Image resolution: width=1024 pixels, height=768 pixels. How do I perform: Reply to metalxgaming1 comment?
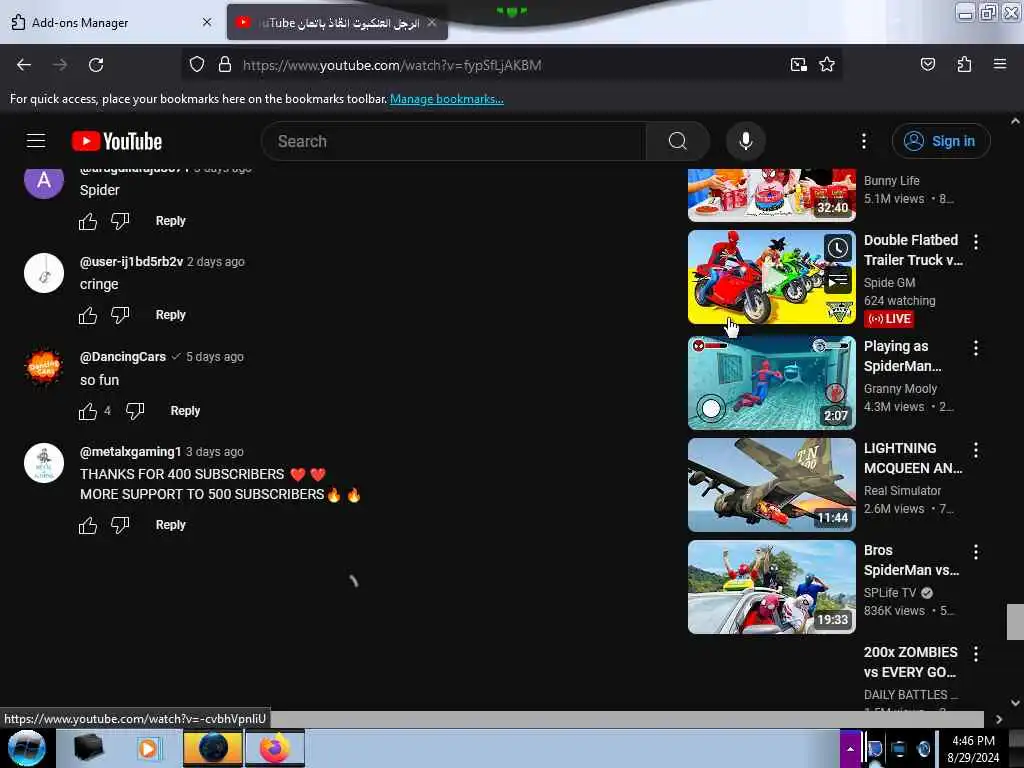pos(170,525)
